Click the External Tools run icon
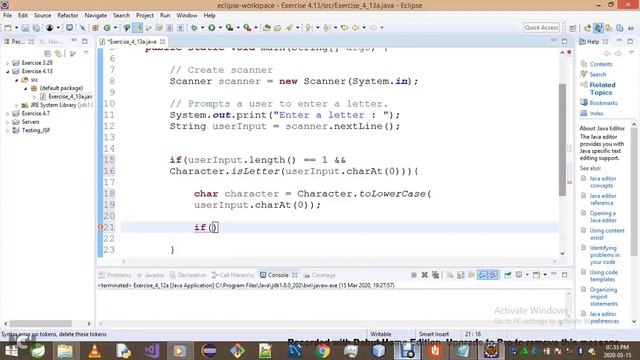The image size is (640, 360). tap(247, 28)
